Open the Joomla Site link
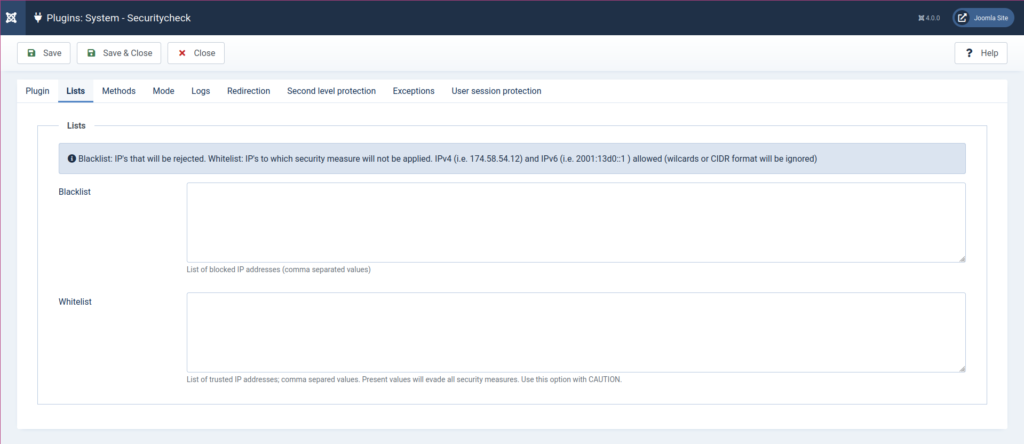 point(983,18)
